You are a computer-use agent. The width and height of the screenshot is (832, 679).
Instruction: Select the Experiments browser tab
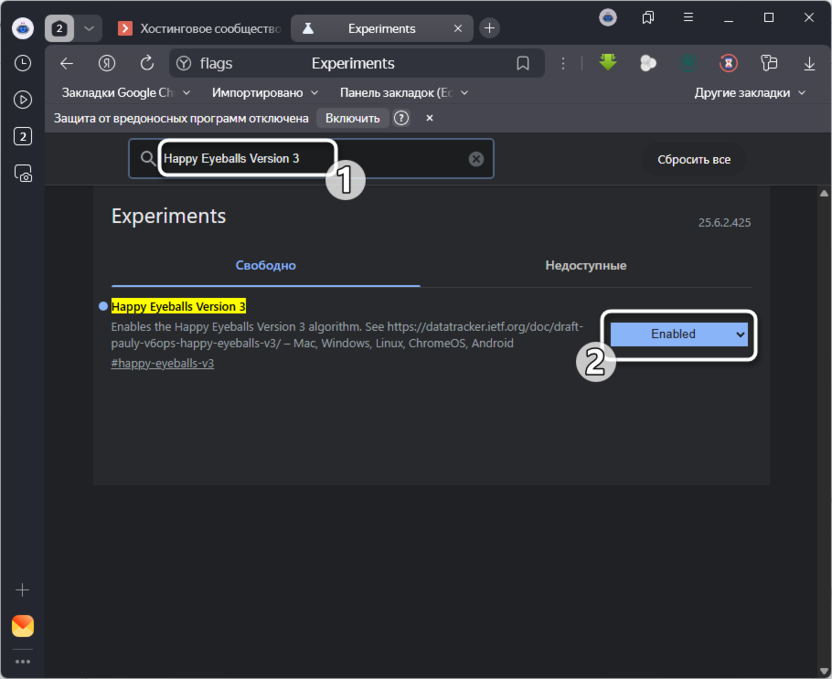point(382,29)
